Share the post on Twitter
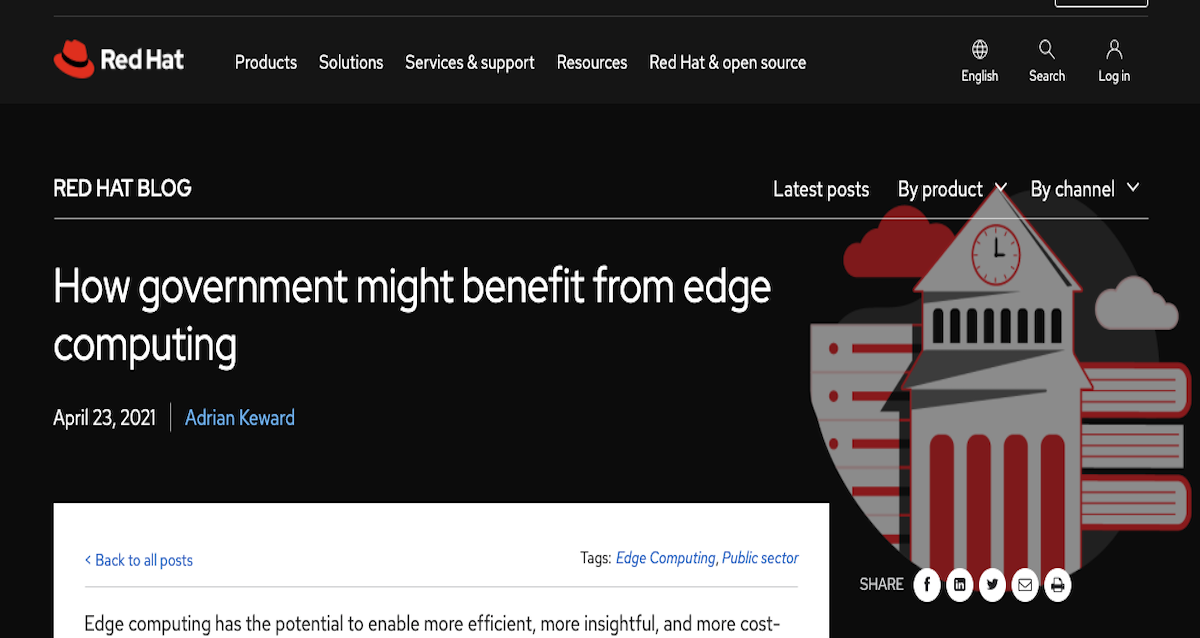Viewport: 1200px width, 638px height. point(991,585)
